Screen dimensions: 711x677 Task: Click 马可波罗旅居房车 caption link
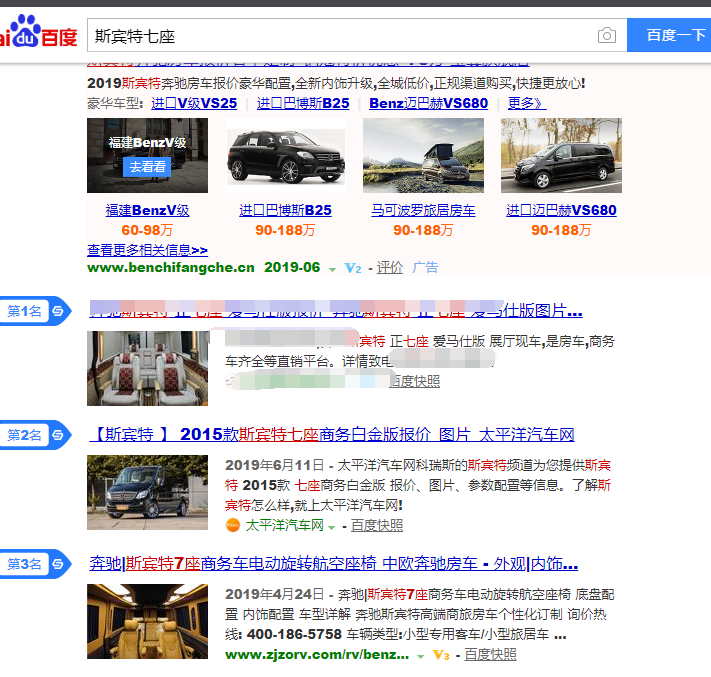[x=423, y=210]
